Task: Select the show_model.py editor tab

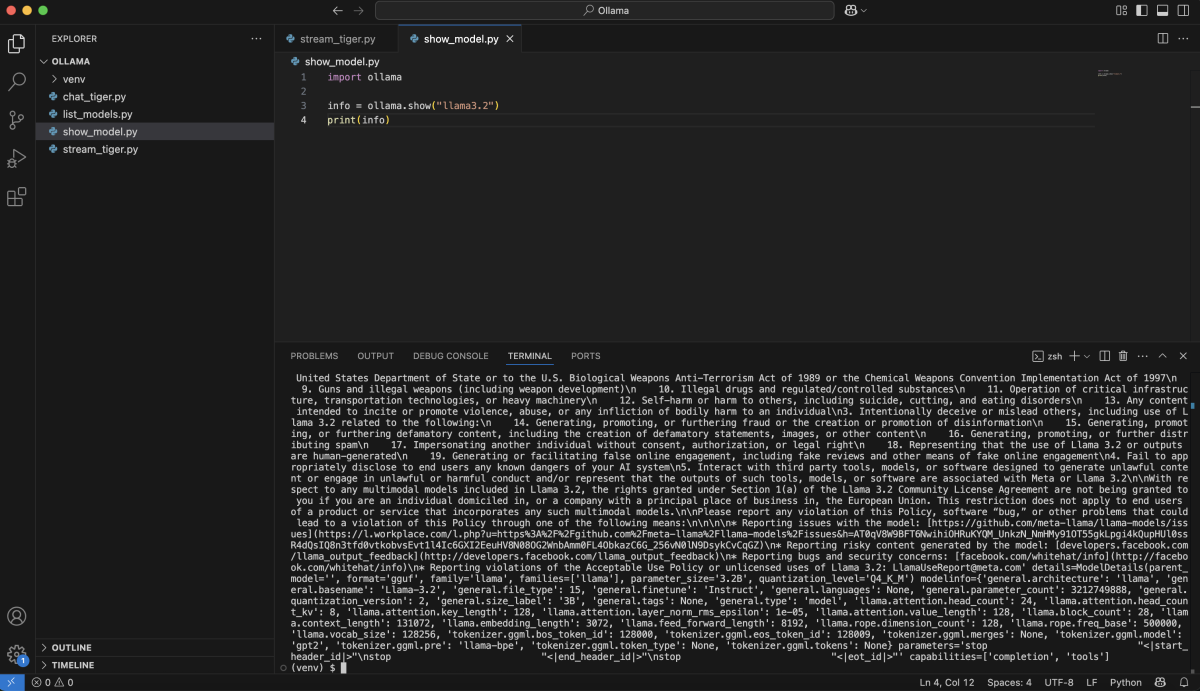Action: click(x=461, y=39)
